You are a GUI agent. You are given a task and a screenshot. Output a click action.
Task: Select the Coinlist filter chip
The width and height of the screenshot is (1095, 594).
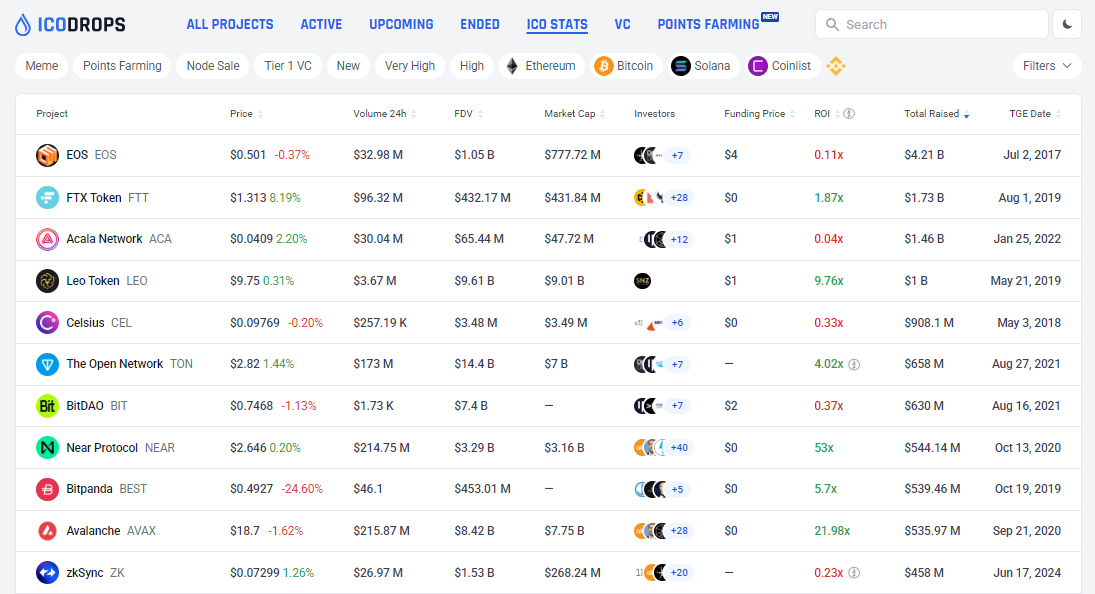pyautogui.click(x=779, y=66)
